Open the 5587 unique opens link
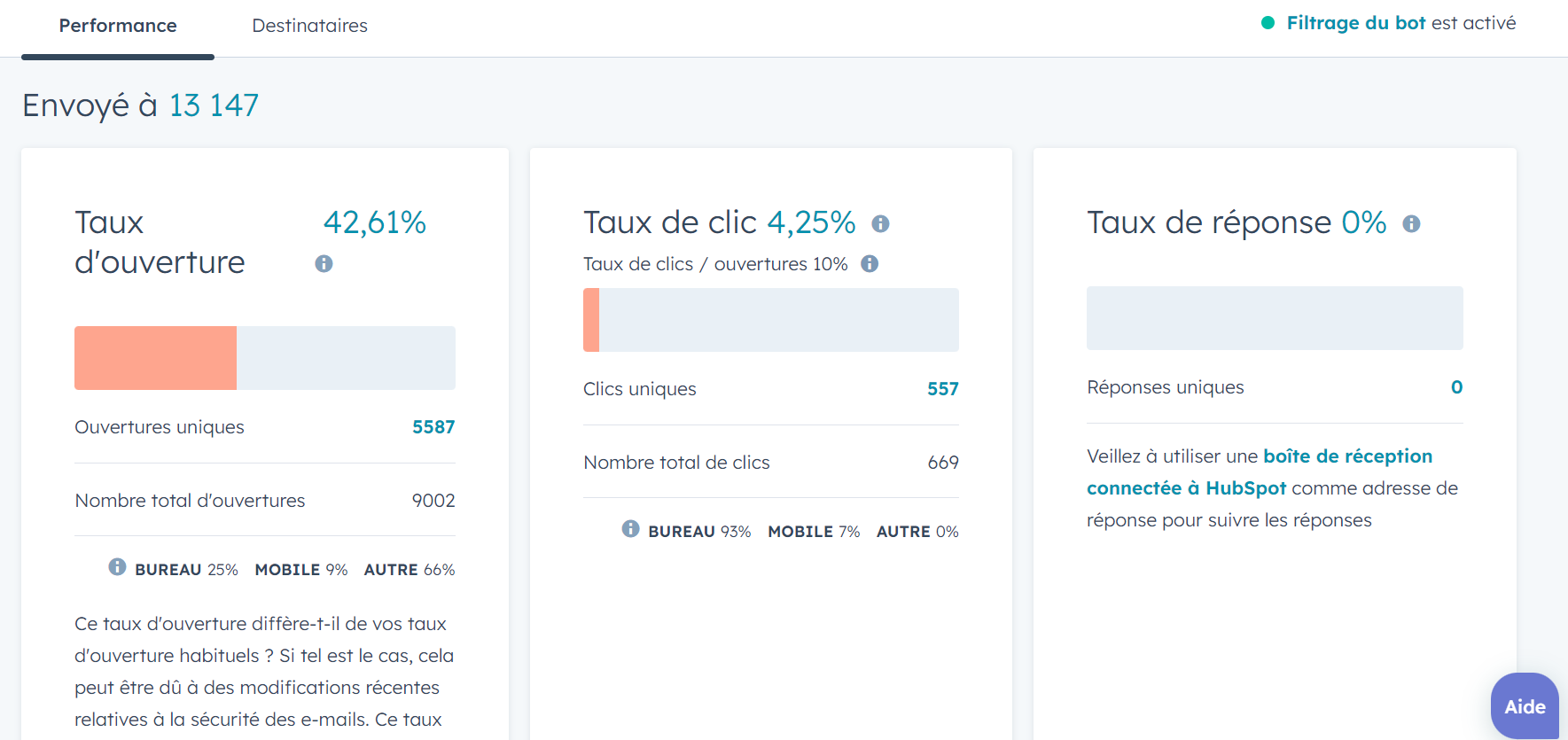Image resolution: width=1568 pixels, height=740 pixels. [433, 427]
